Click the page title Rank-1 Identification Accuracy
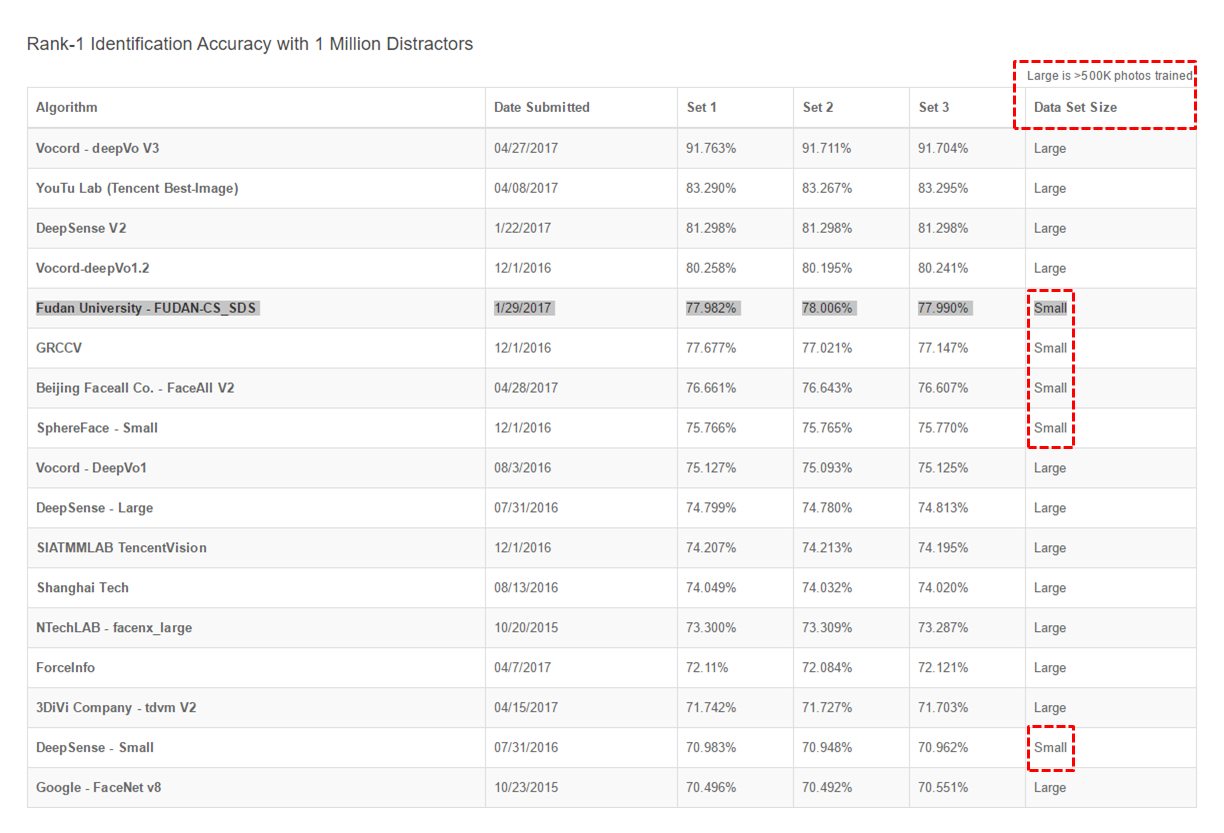Image resolution: width=1224 pixels, height=833 pixels. point(250,44)
